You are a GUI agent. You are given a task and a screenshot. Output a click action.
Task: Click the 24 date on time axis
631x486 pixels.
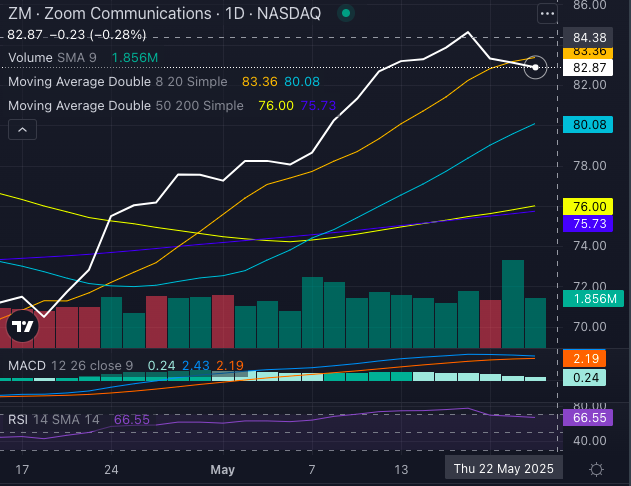click(x=111, y=470)
